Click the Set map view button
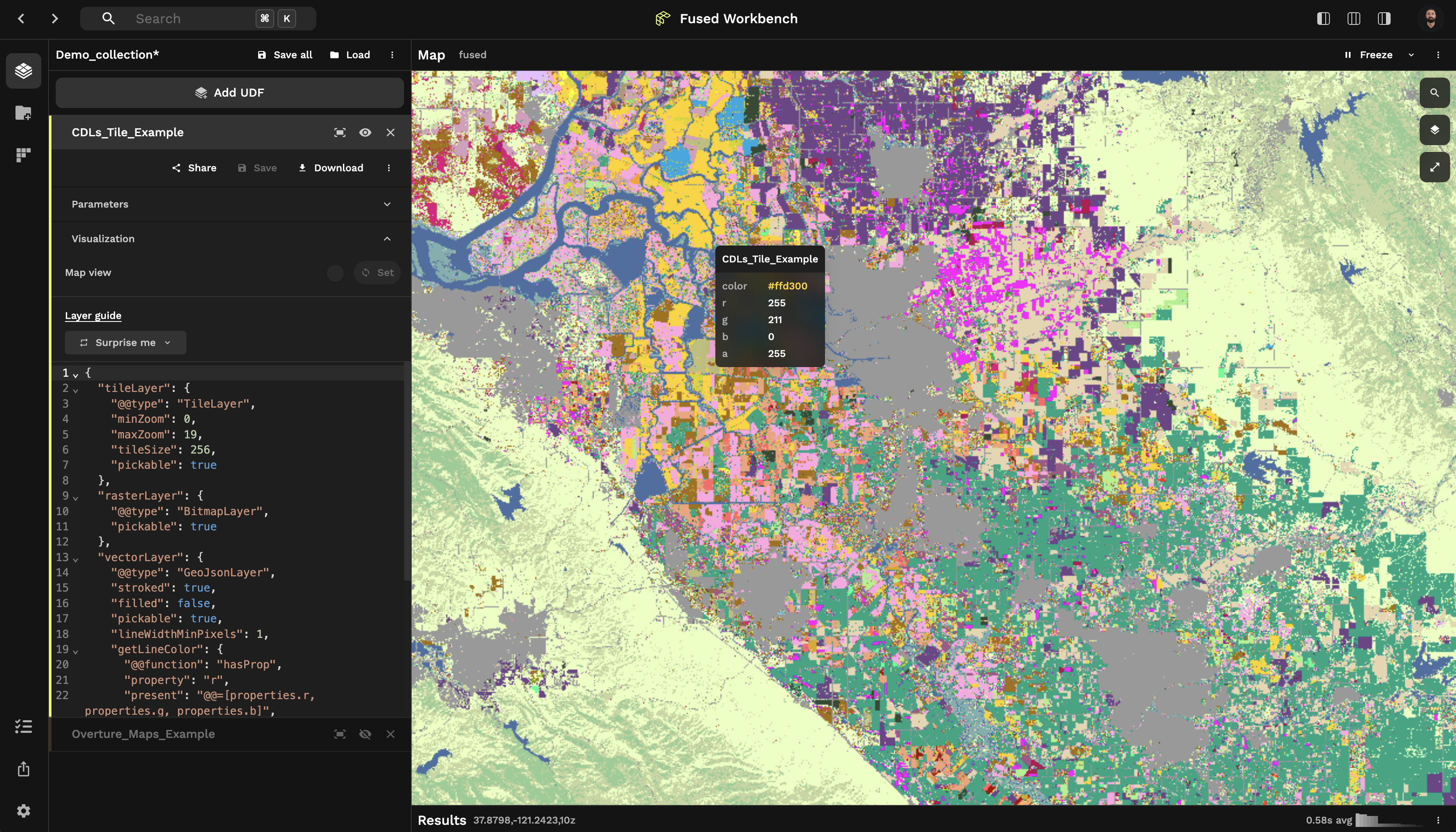 click(x=377, y=273)
